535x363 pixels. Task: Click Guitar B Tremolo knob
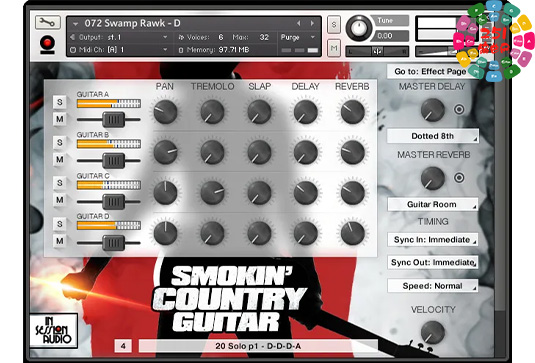[212, 152]
